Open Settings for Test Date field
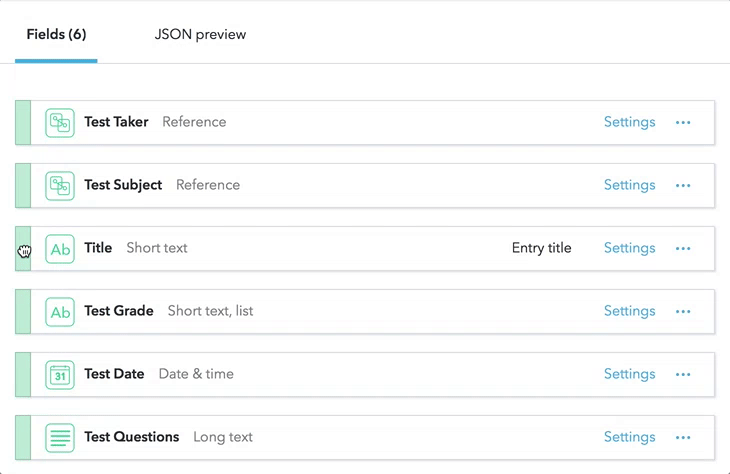This screenshot has height=474, width=730. click(x=629, y=374)
